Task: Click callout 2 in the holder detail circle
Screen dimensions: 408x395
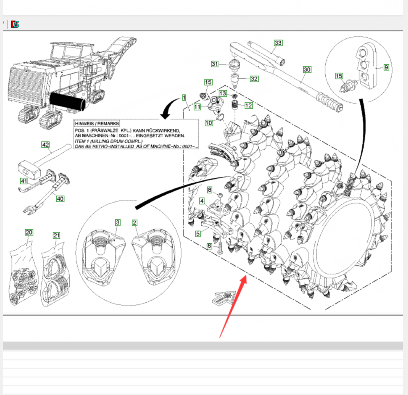Action: 134,223
